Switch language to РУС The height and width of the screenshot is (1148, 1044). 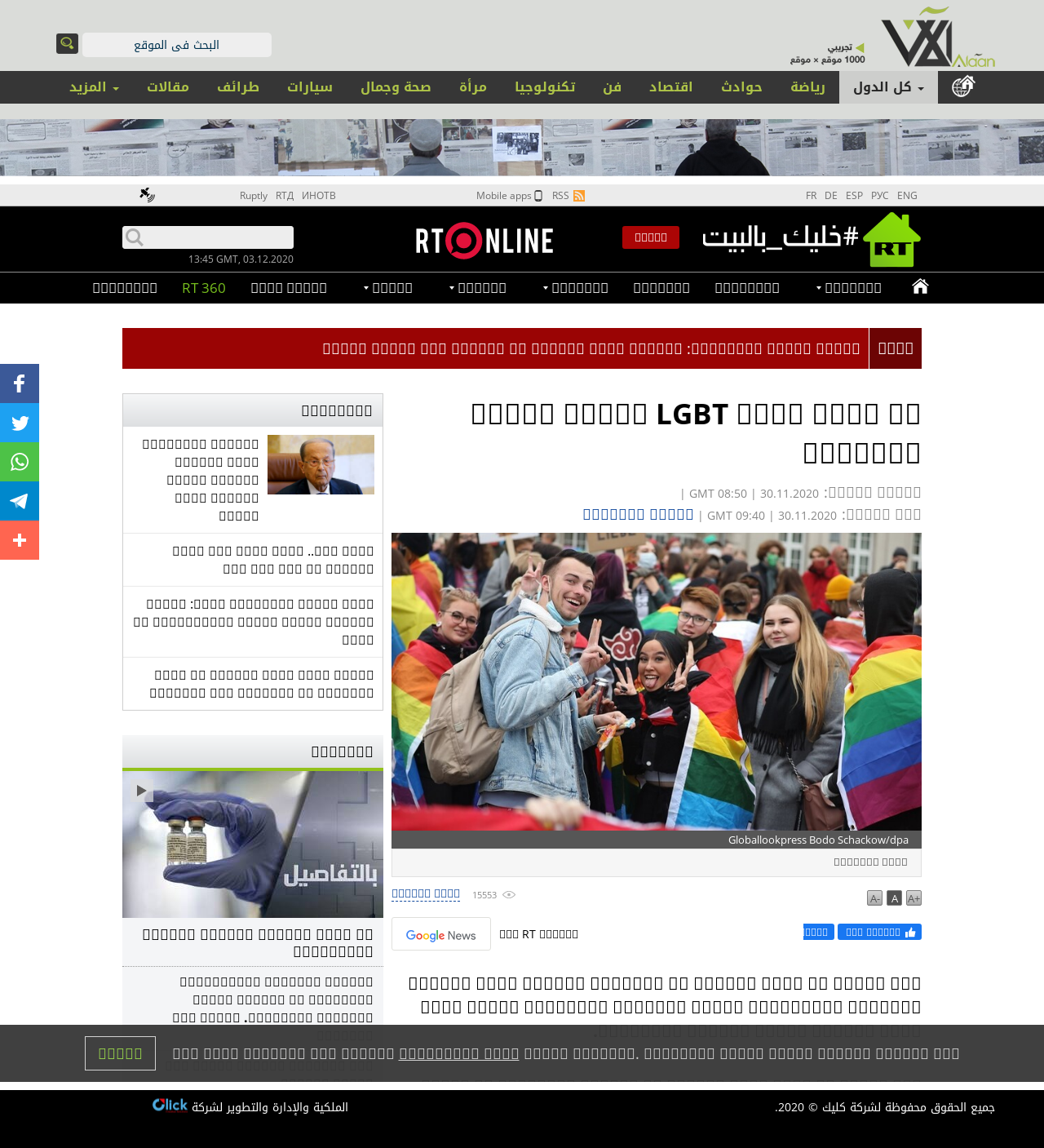coord(879,196)
